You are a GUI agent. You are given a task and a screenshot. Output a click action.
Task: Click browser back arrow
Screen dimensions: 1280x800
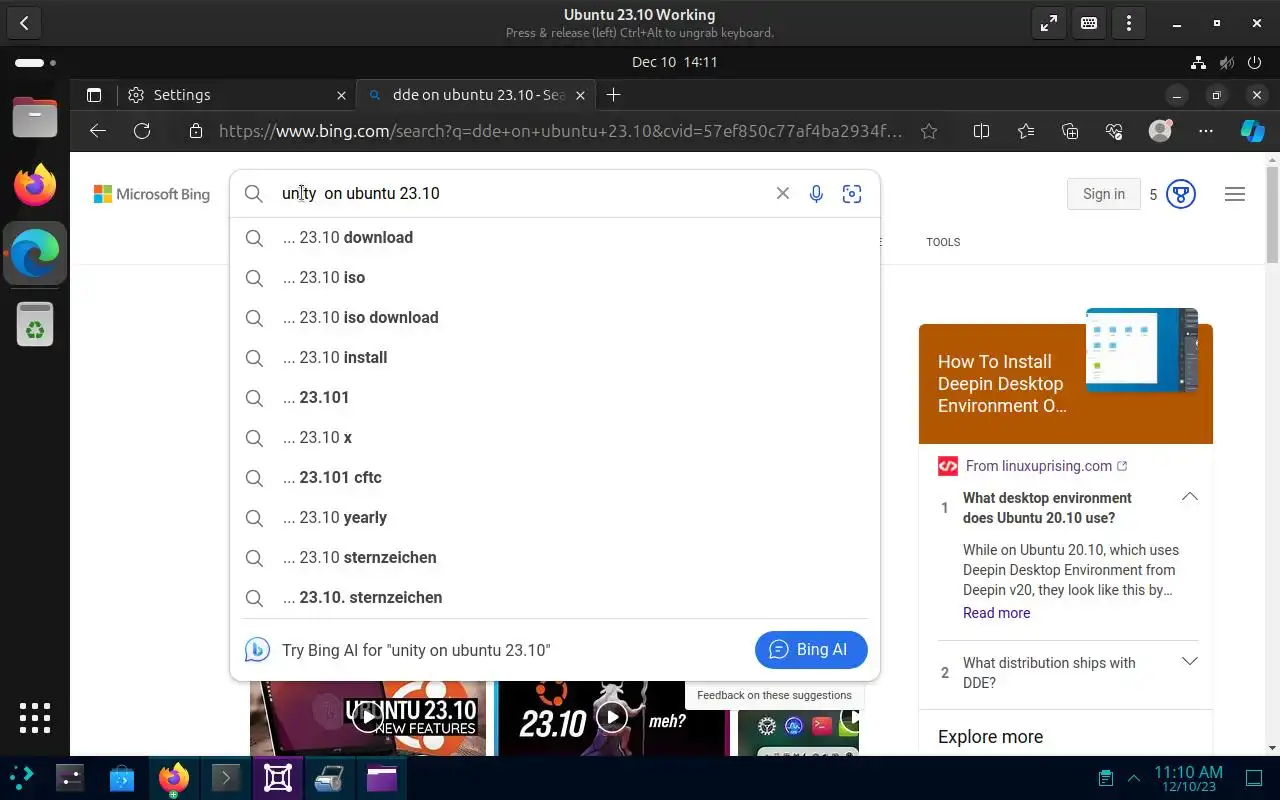tap(97, 131)
